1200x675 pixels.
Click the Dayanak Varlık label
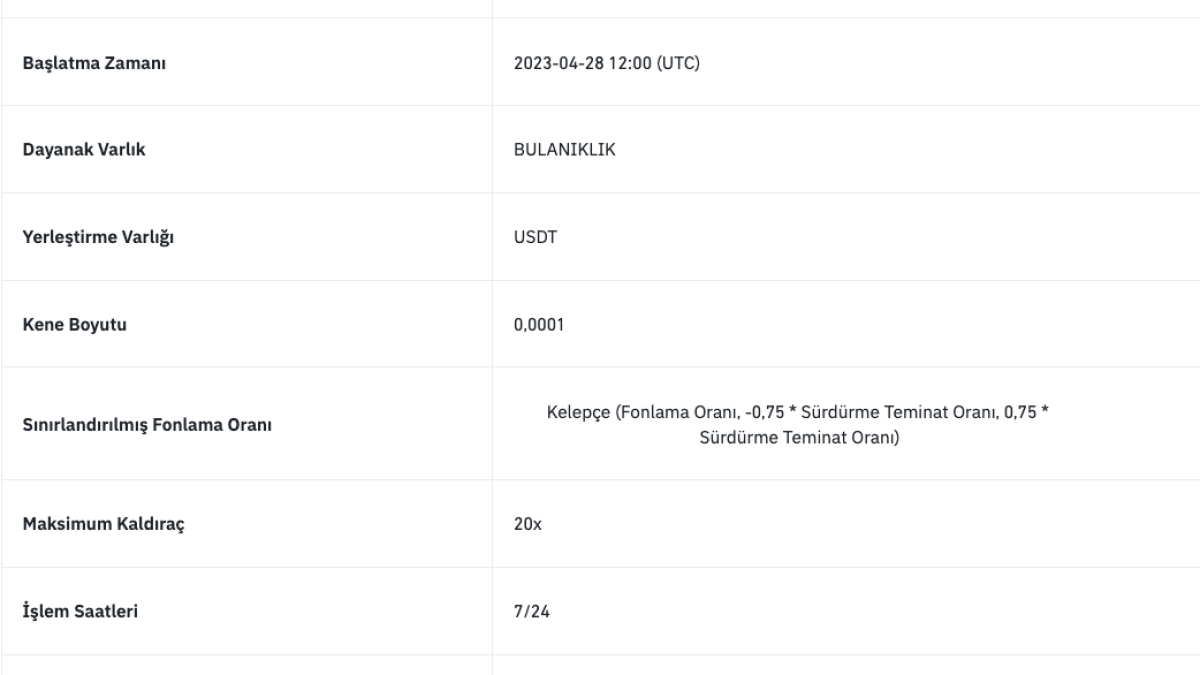pos(78,151)
